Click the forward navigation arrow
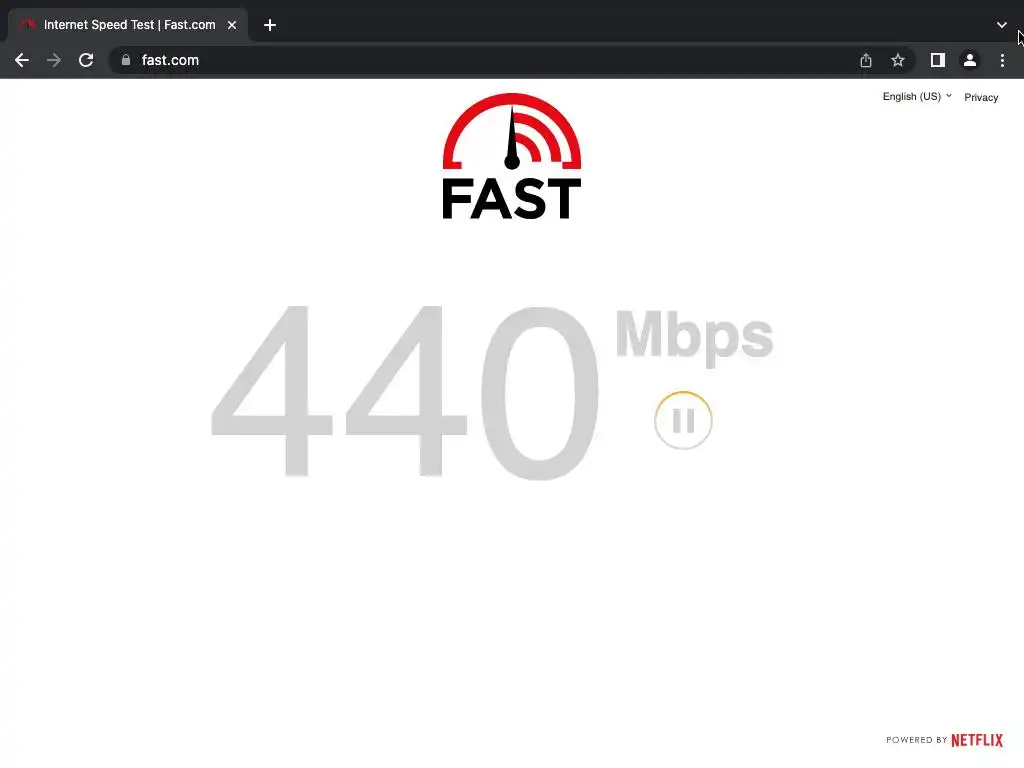1024x768 pixels. pyautogui.click(x=54, y=60)
